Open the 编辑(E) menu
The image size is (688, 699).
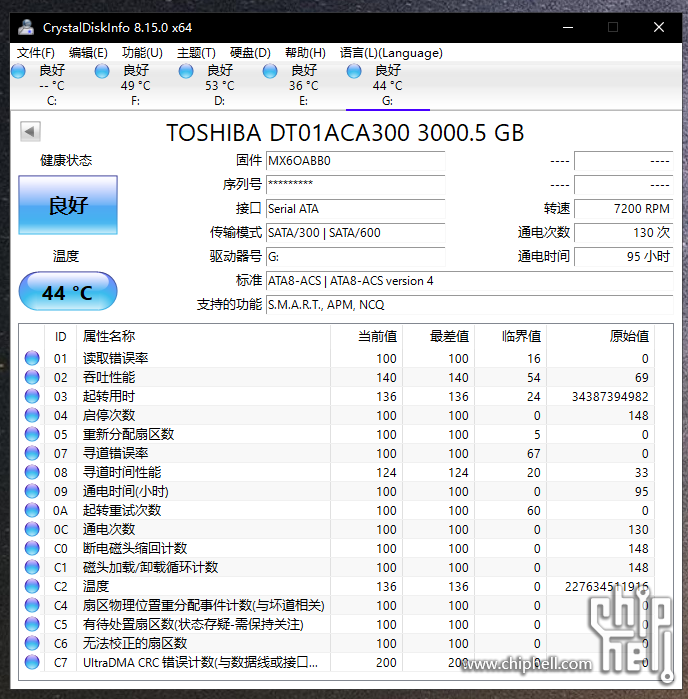(x=88, y=53)
